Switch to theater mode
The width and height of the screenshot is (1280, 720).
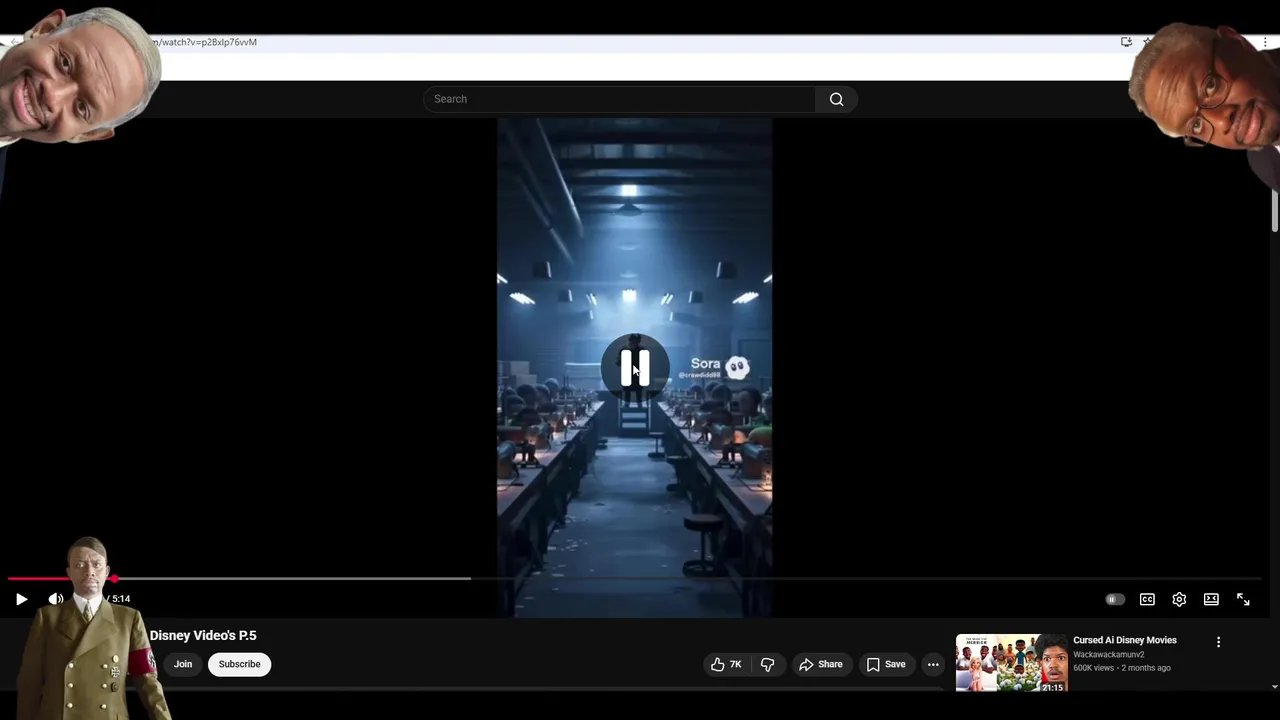[1211, 599]
